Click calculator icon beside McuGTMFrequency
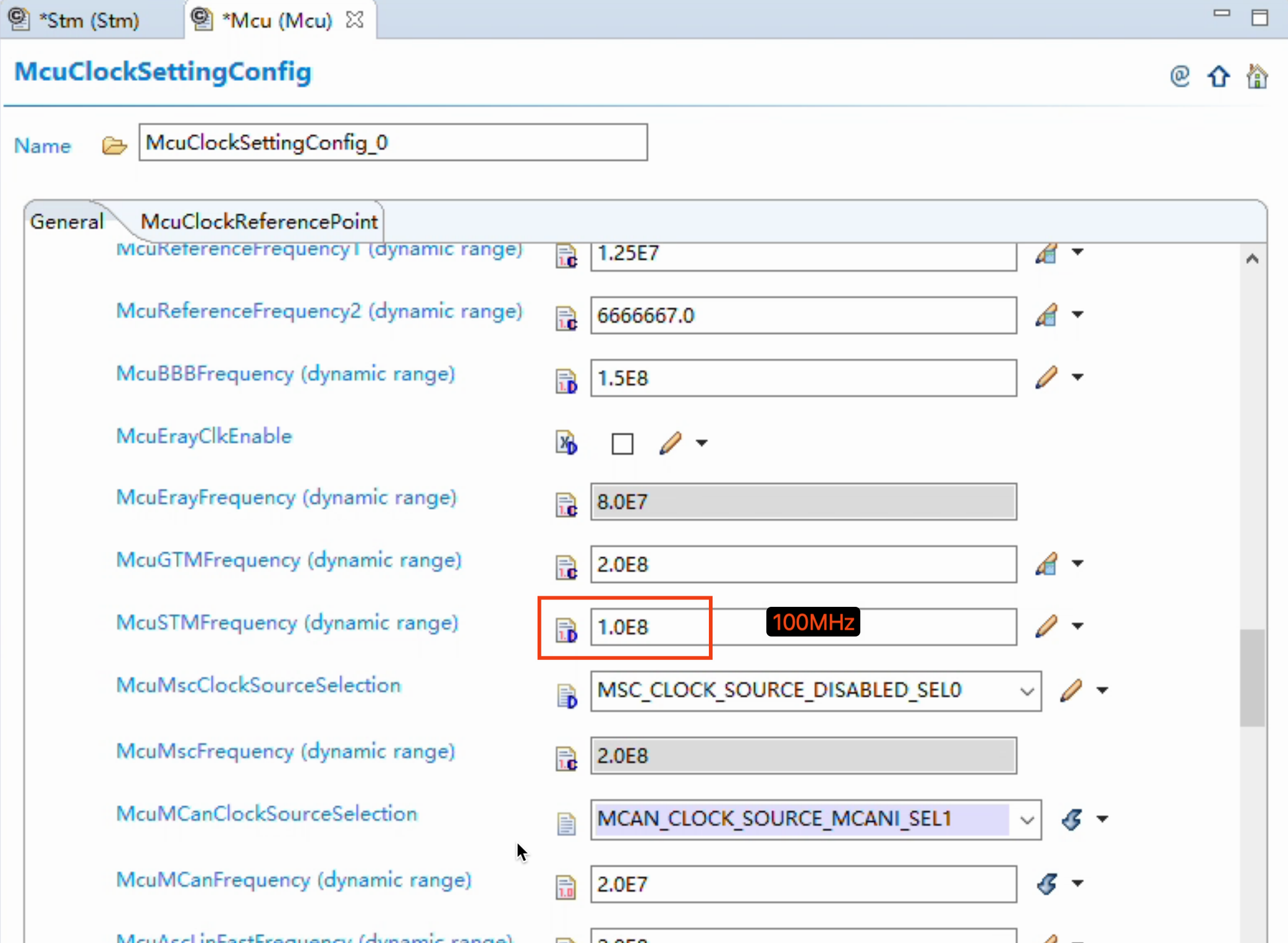The height and width of the screenshot is (943, 1288). click(x=1046, y=564)
